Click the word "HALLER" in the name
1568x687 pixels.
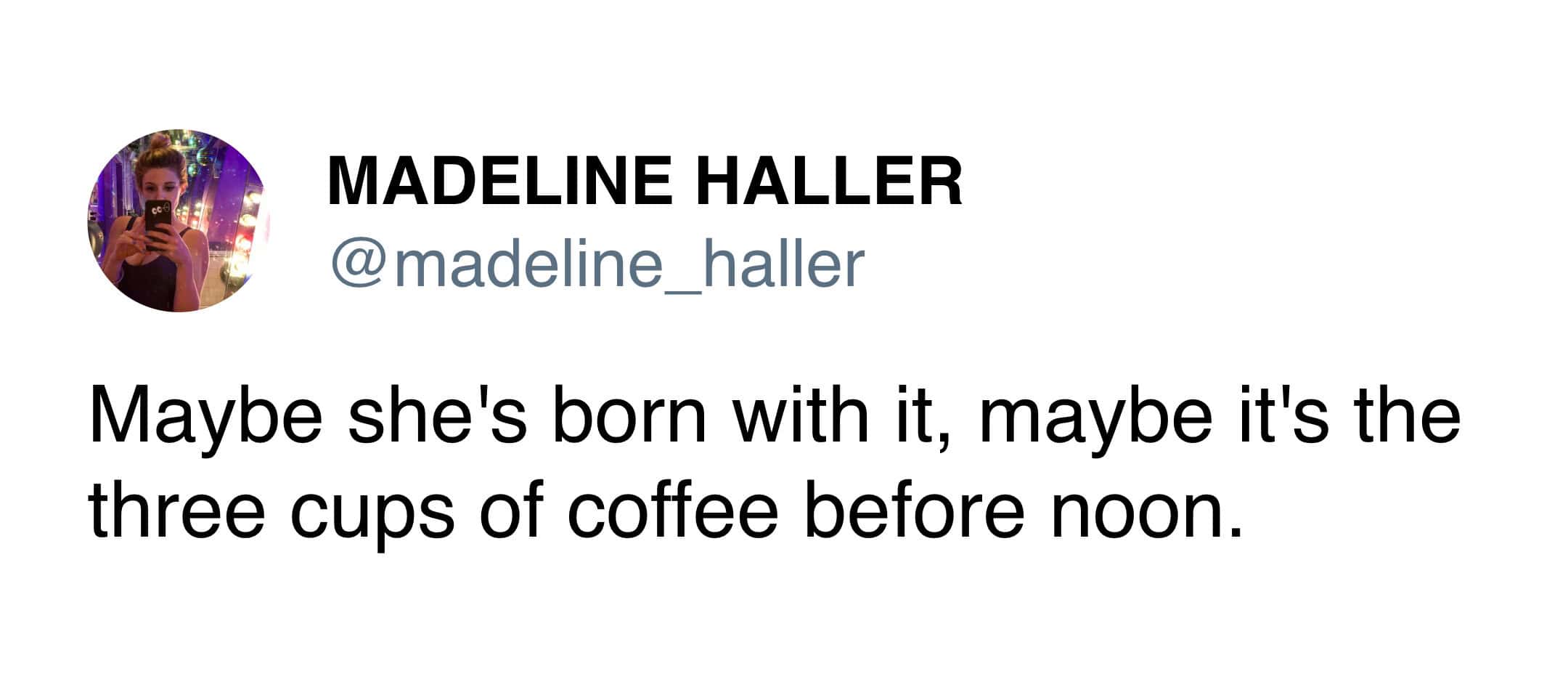(828, 182)
